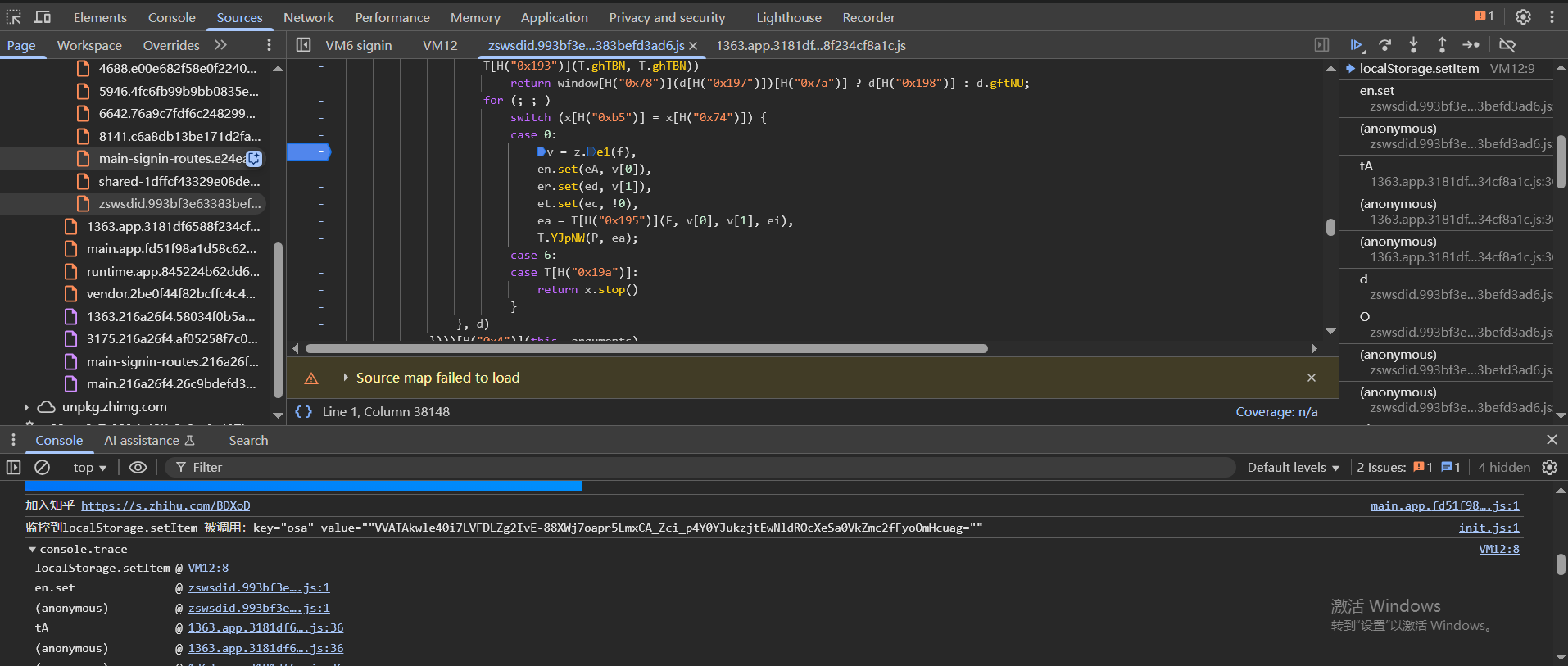Step over next function call
Viewport: 1568px width, 666px height.
[x=1385, y=45]
